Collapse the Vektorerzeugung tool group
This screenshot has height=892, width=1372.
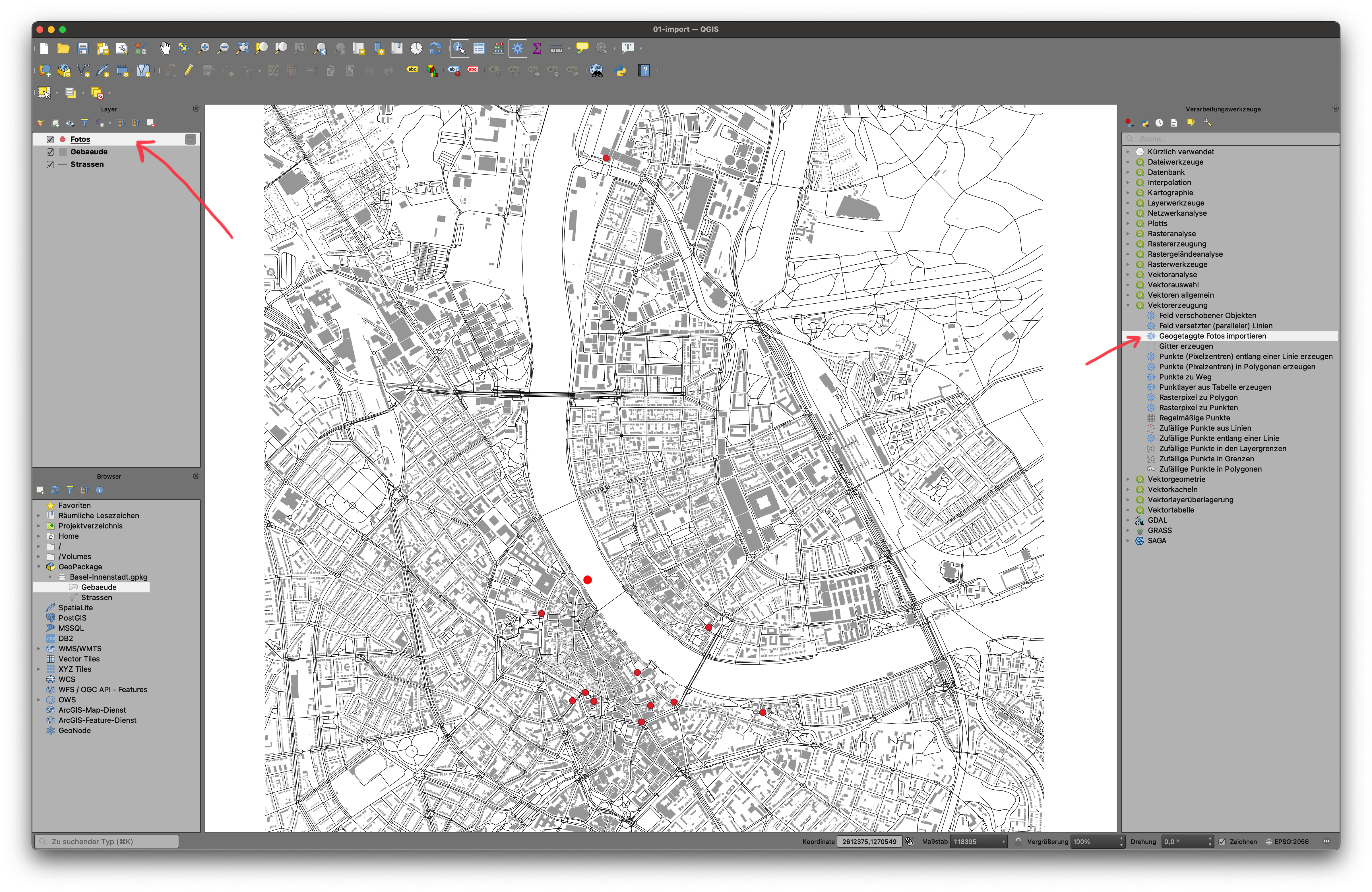coord(1128,305)
